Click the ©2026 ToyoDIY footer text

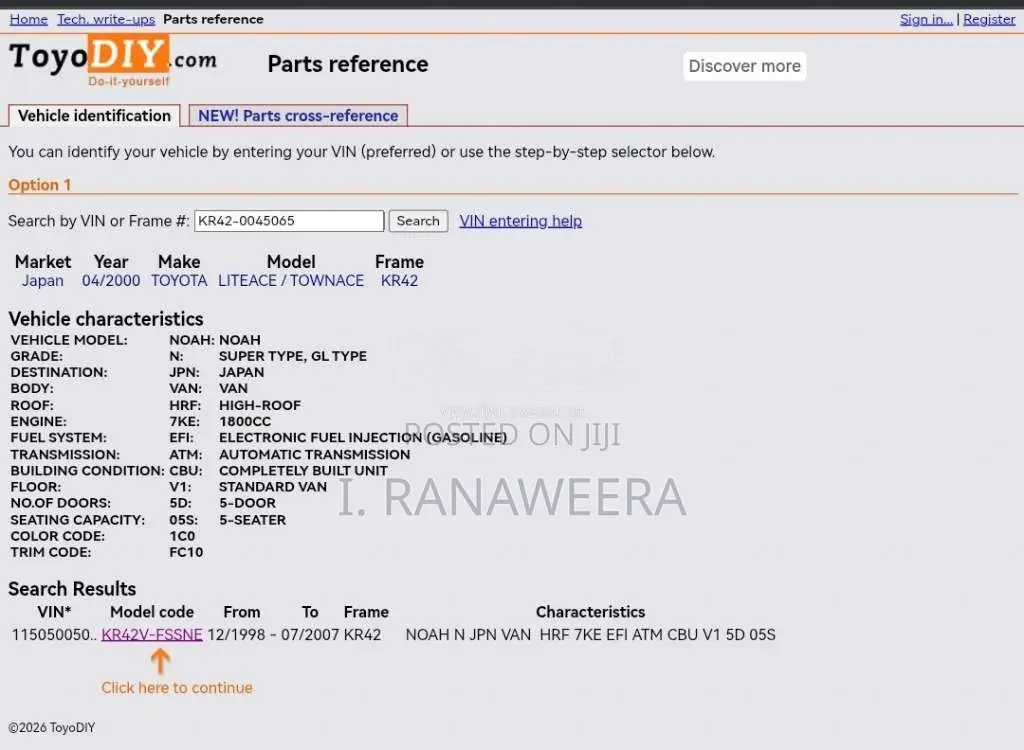click(x=52, y=727)
